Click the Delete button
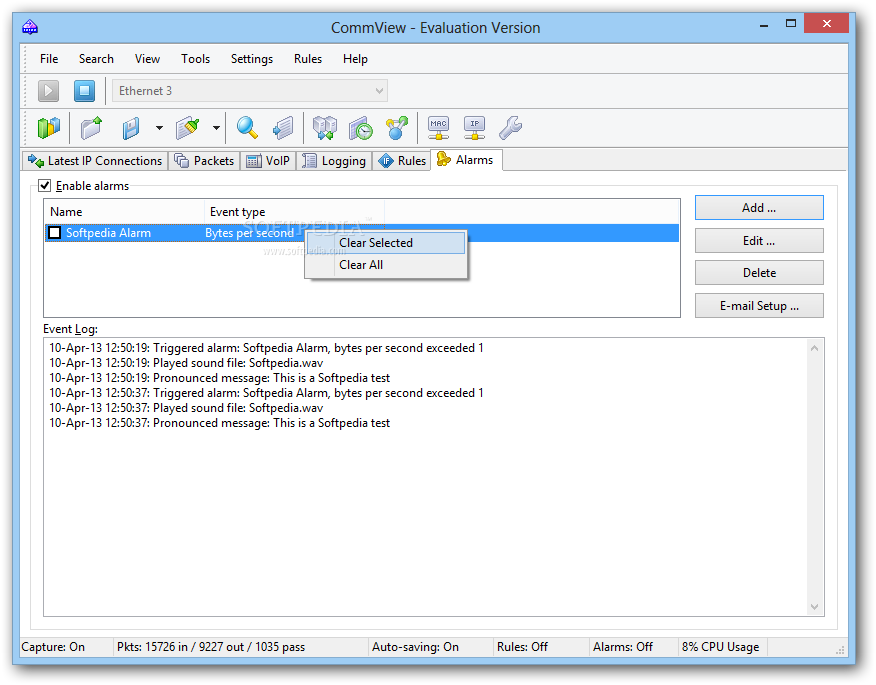This screenshot has height=685, width=876. coord(759,273)
